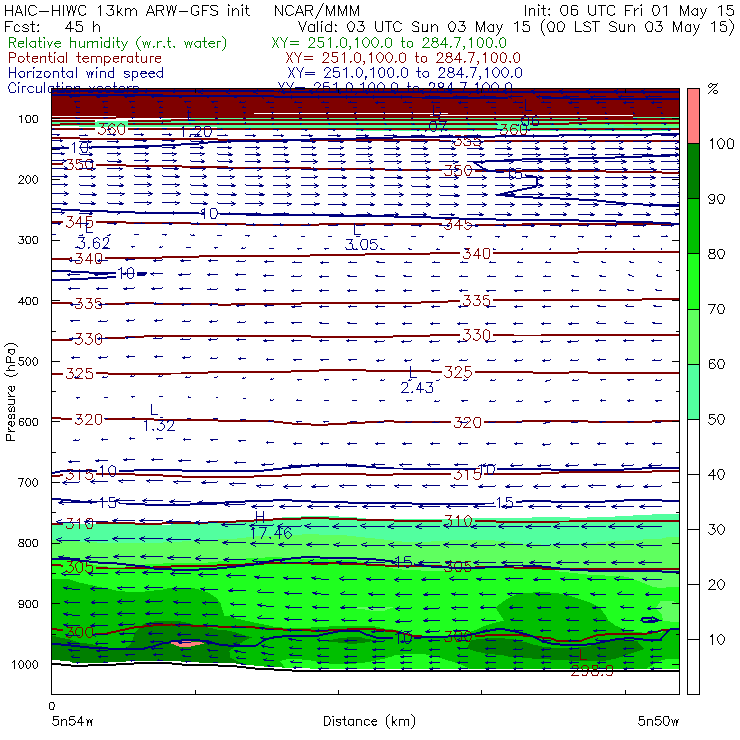The image size is (740, 740).
Task: Click the wind minimum value '3.62'
Action: 93,243
